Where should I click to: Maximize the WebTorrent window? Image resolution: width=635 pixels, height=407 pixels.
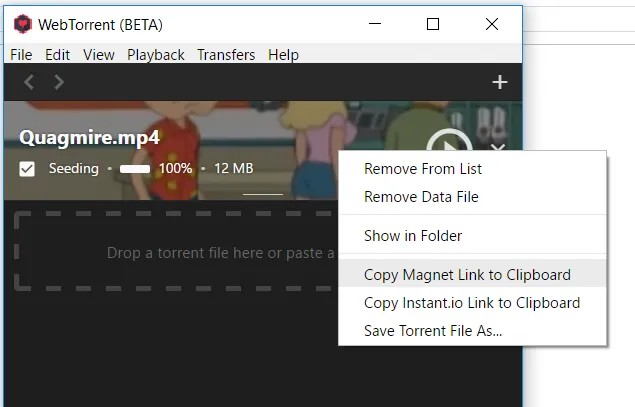point(433,24)
